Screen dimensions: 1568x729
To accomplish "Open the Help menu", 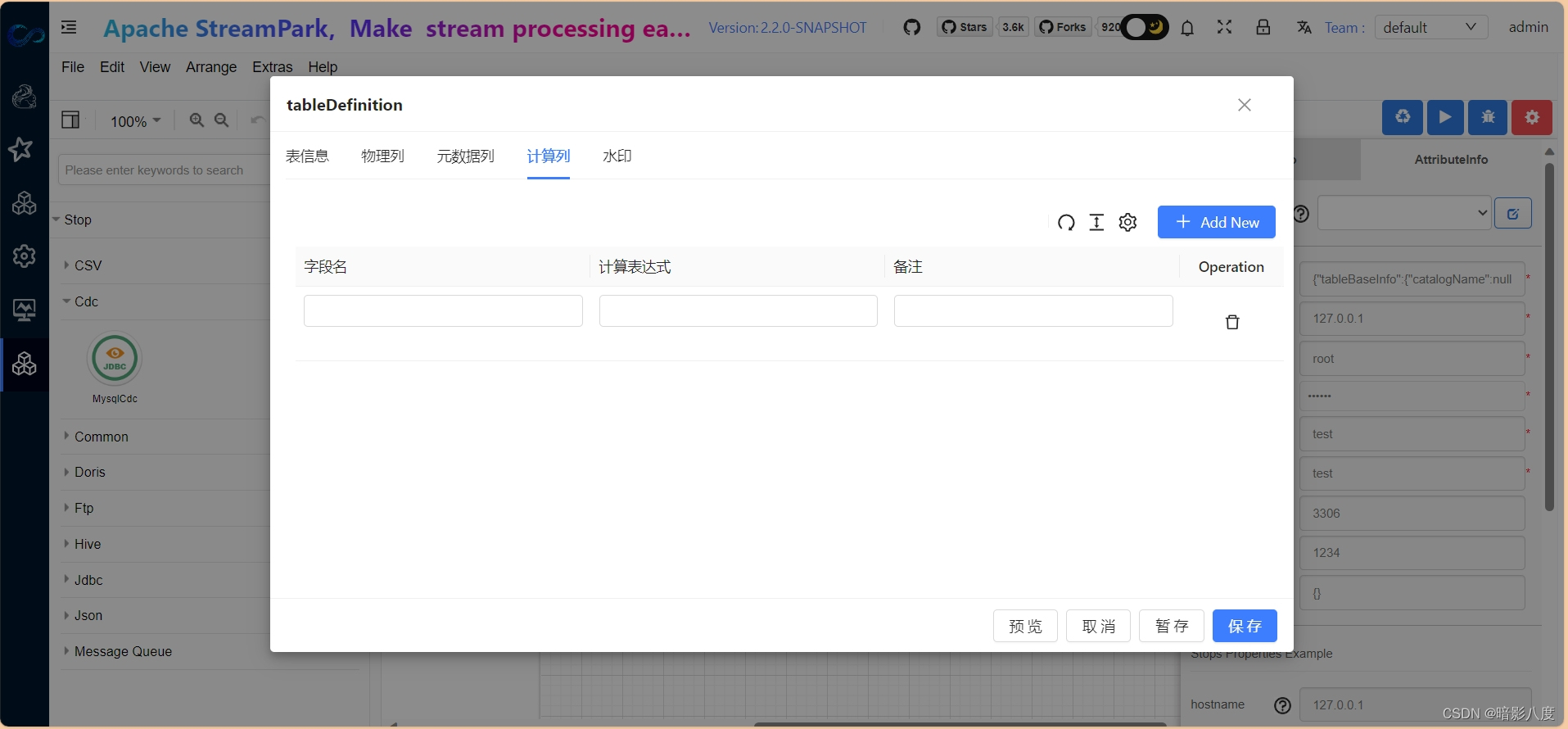I will (323, 67).
